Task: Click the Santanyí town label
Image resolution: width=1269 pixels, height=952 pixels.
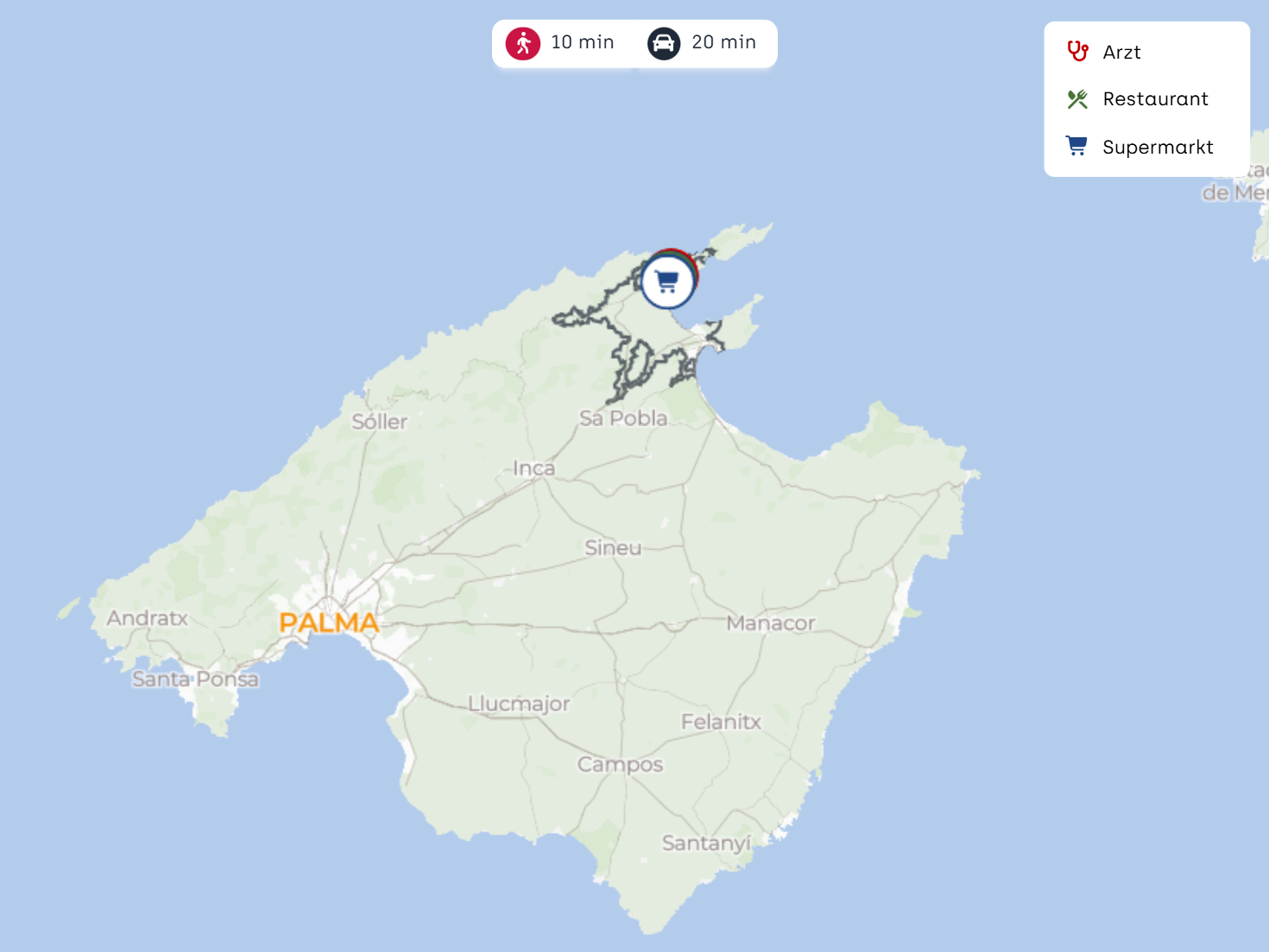Action: pyautogui.click(x=706, y=843)
